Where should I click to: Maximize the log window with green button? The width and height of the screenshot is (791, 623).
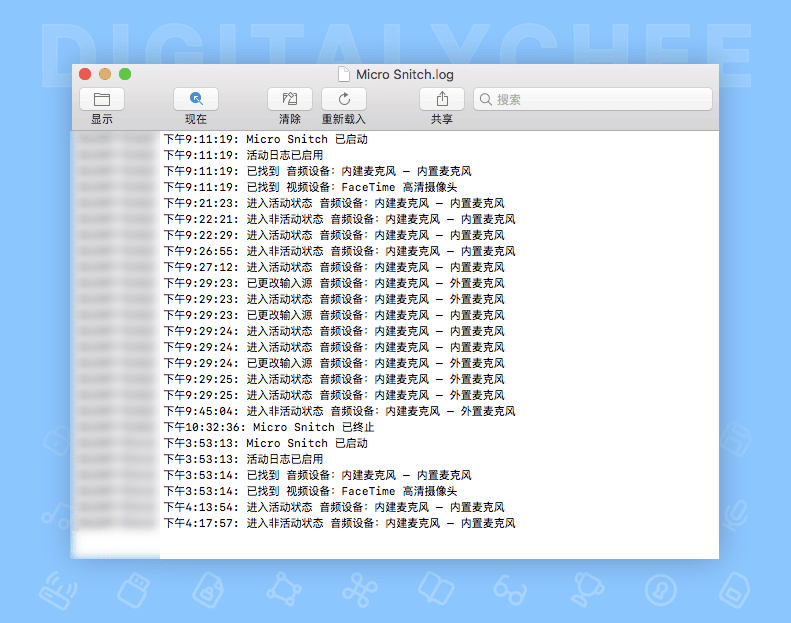[125, 74]
